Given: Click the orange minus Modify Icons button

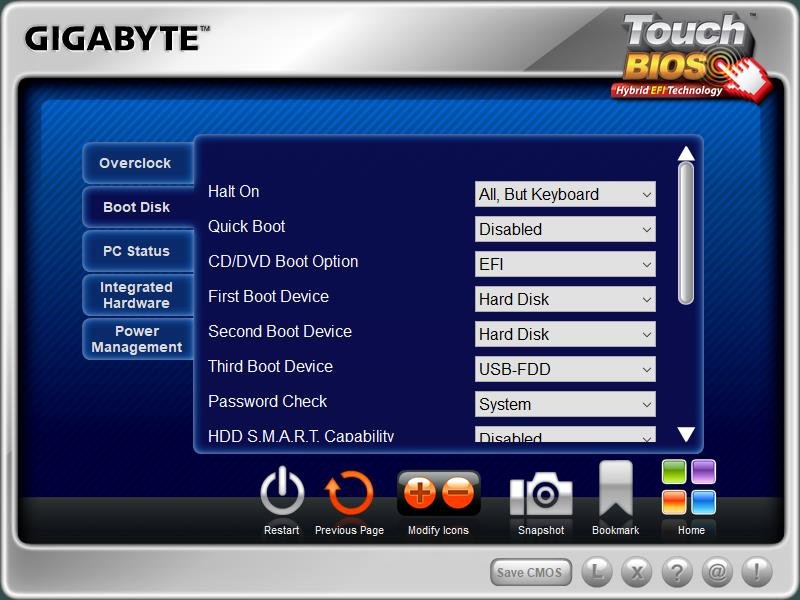Looking at the screenshot, I should coord(458,493).
